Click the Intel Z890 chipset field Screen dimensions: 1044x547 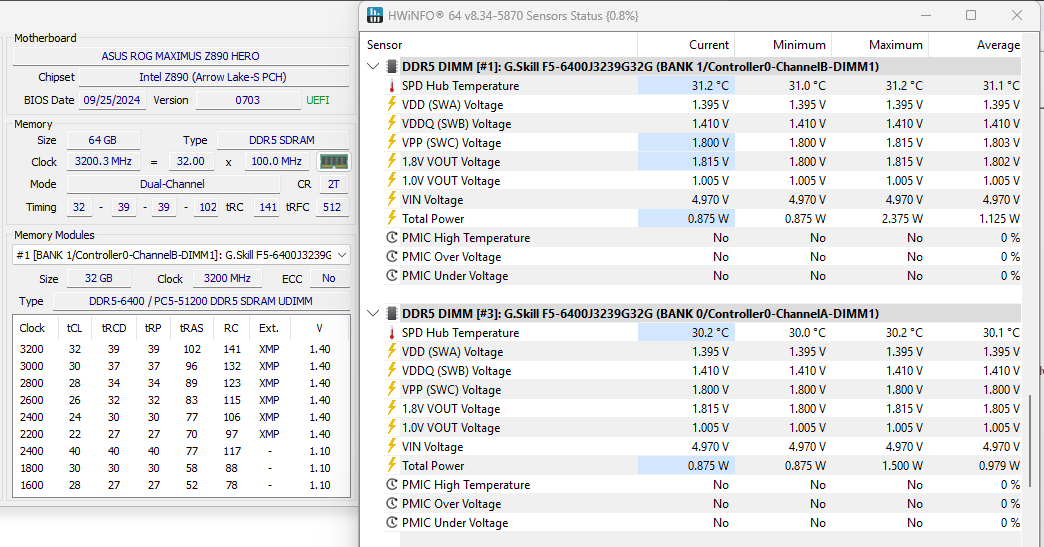(213, 77)
